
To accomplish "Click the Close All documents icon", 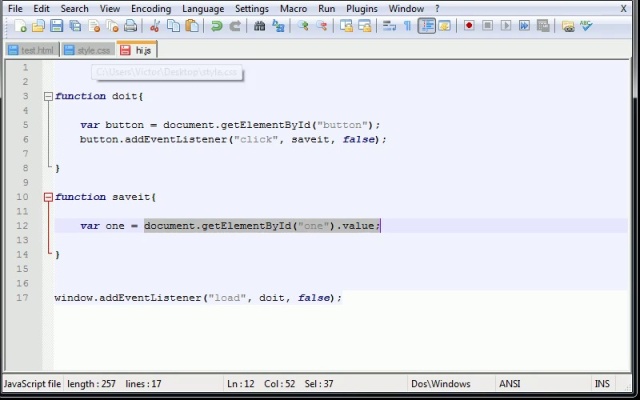I will pos(112,26).
